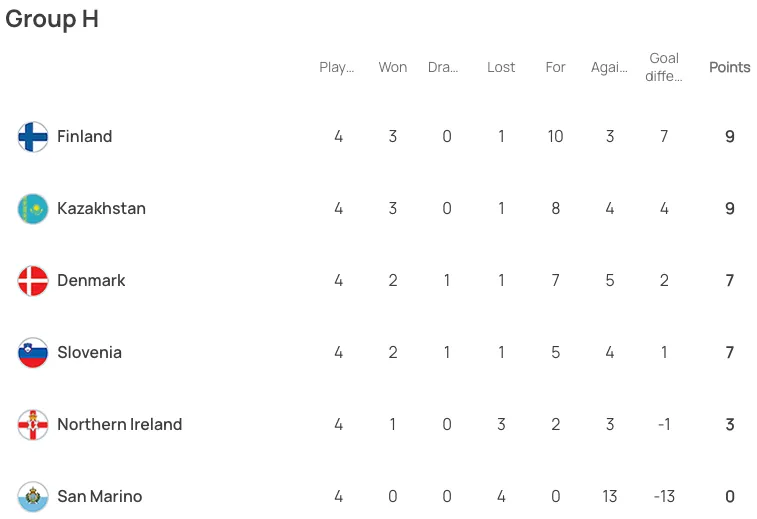Click the Kazakhstan flag icon
This screenshot has width=757, height=519.
coord(33,209)
